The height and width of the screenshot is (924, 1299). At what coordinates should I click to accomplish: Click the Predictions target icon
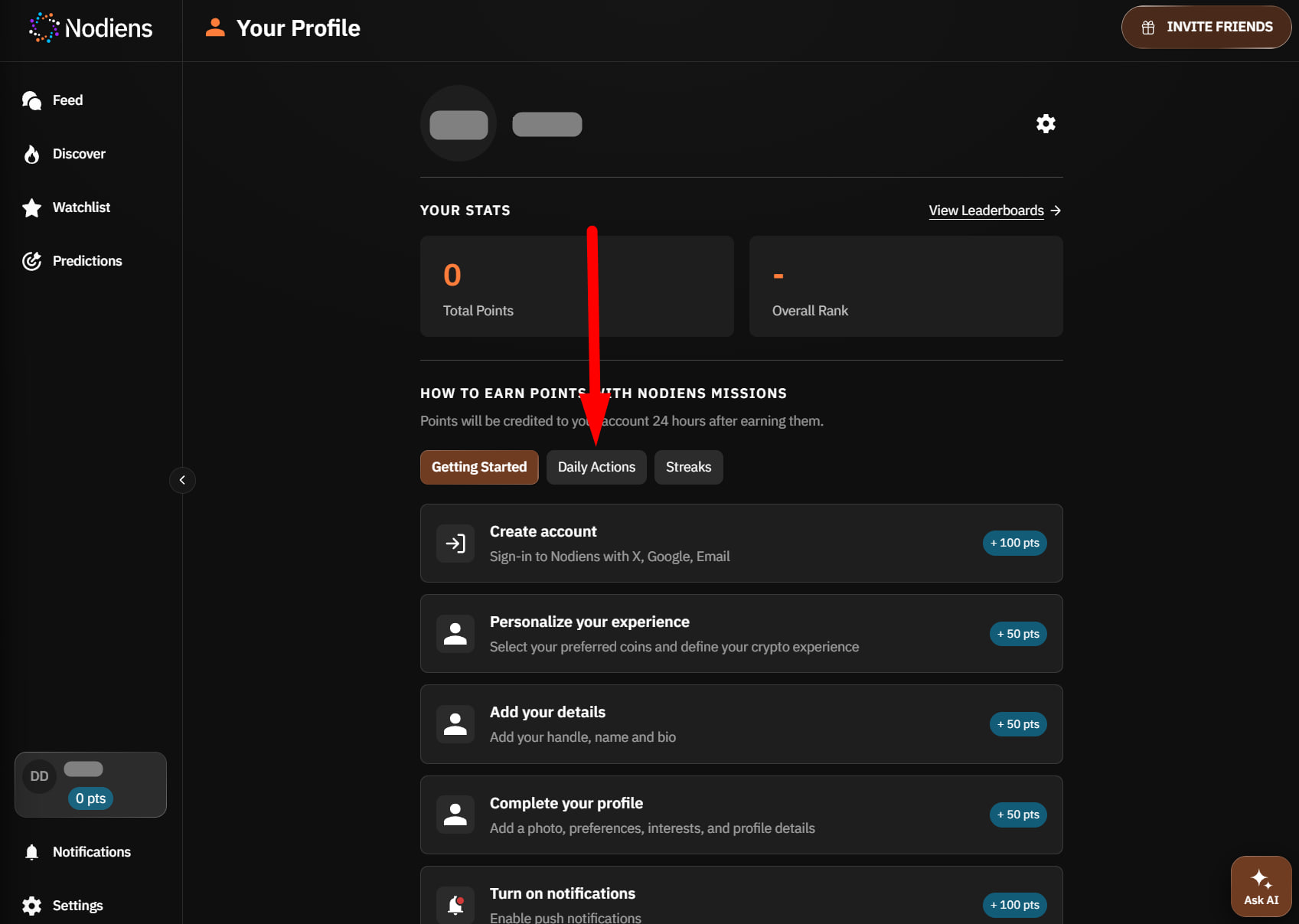[31, 261]
